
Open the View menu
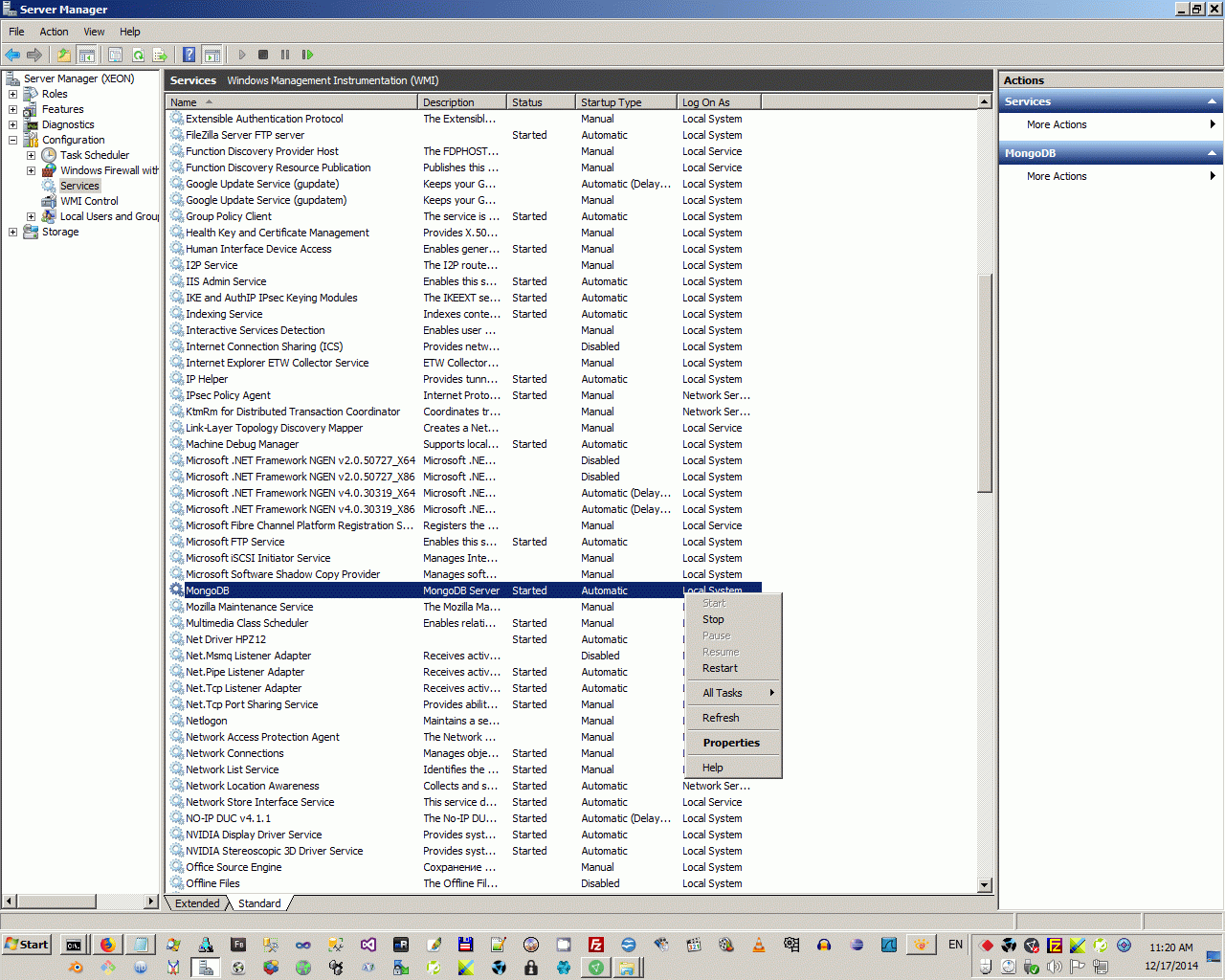(x=94, y=32)
